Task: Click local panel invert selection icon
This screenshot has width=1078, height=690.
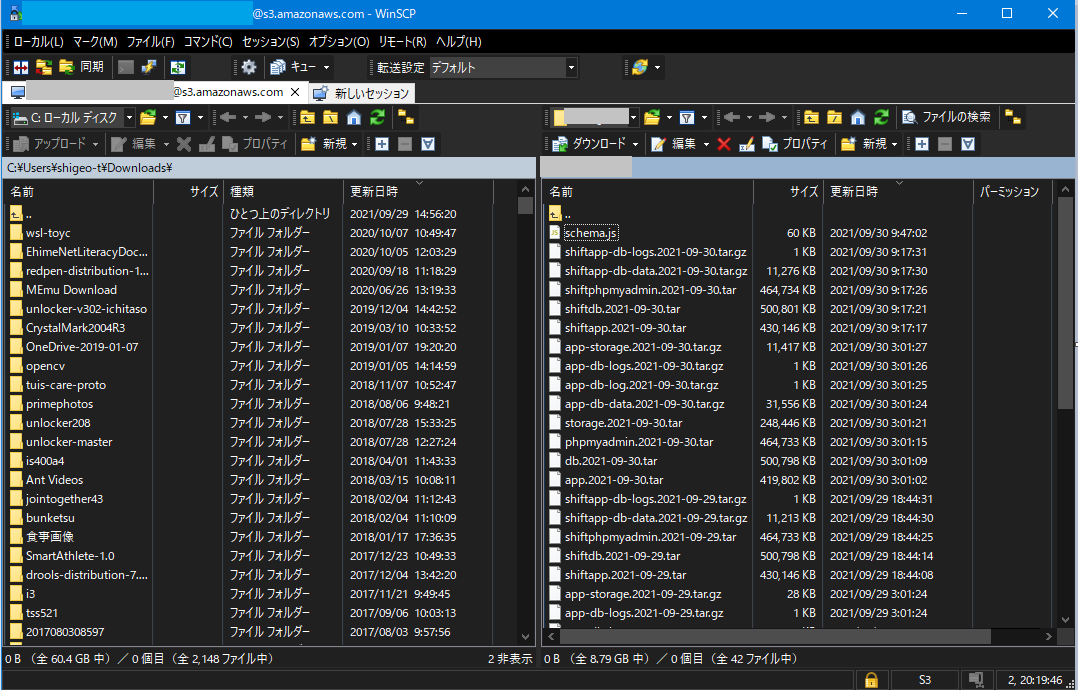Action: pos(429,144)
